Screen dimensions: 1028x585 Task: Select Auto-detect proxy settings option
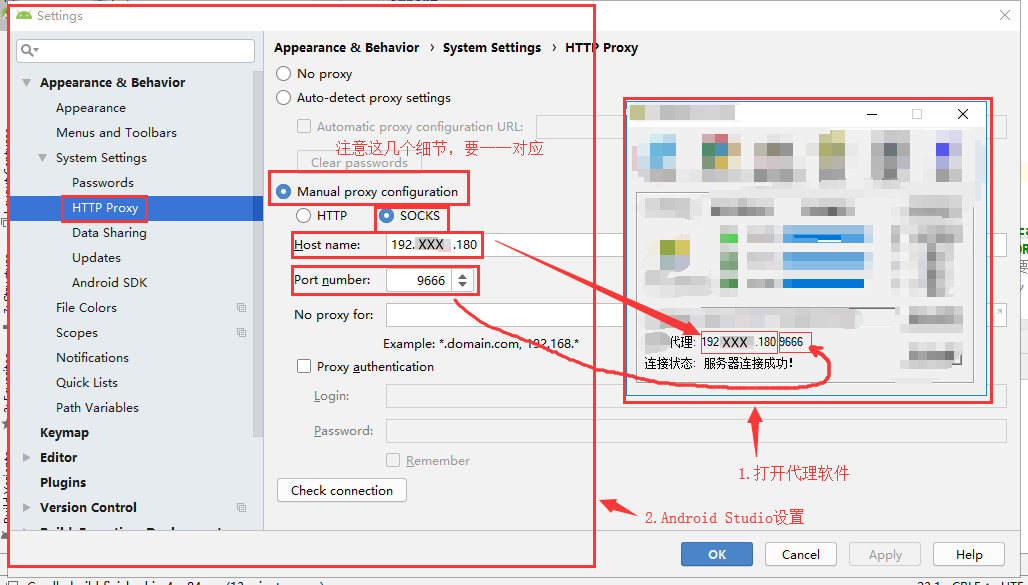pos(283,98)
